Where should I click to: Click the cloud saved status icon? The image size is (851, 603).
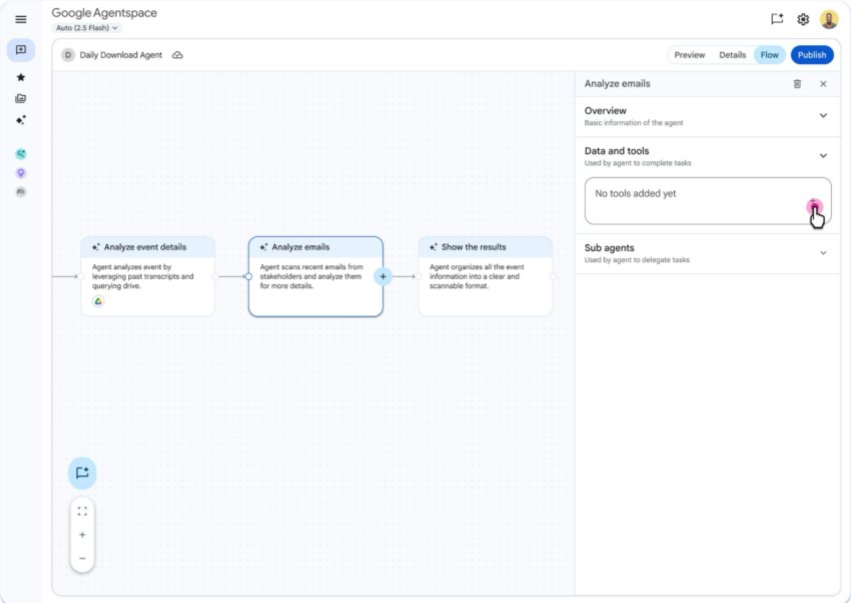[177, 55]
